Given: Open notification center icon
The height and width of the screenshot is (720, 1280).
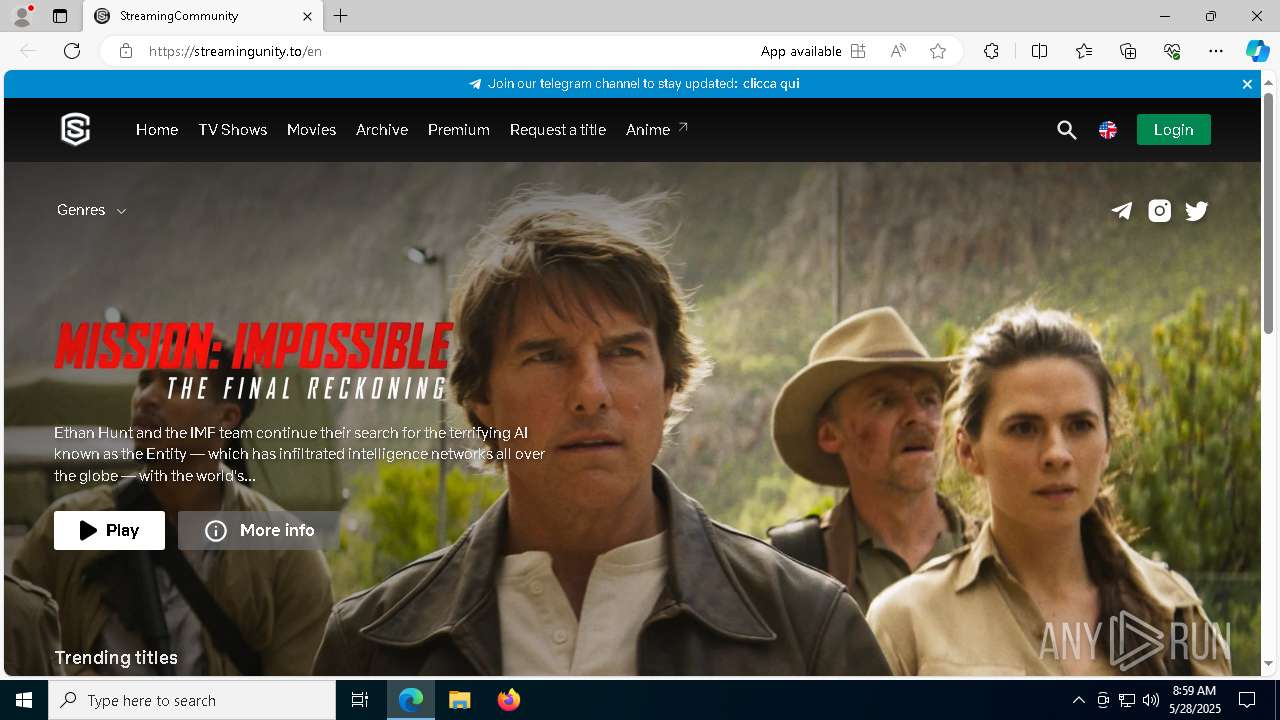Looking at the screenshot, I should [1247, 700].
